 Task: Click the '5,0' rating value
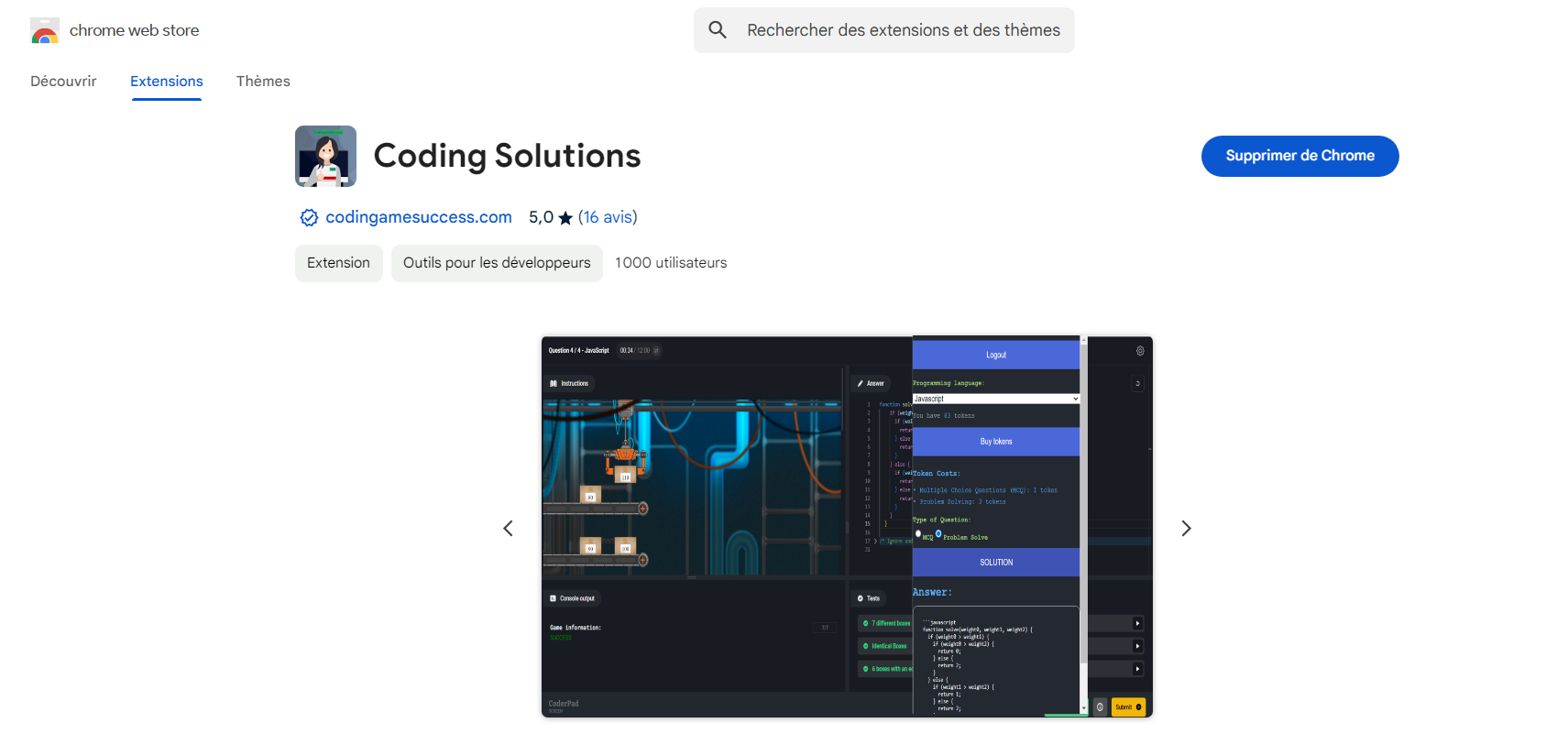pos(541,217)
